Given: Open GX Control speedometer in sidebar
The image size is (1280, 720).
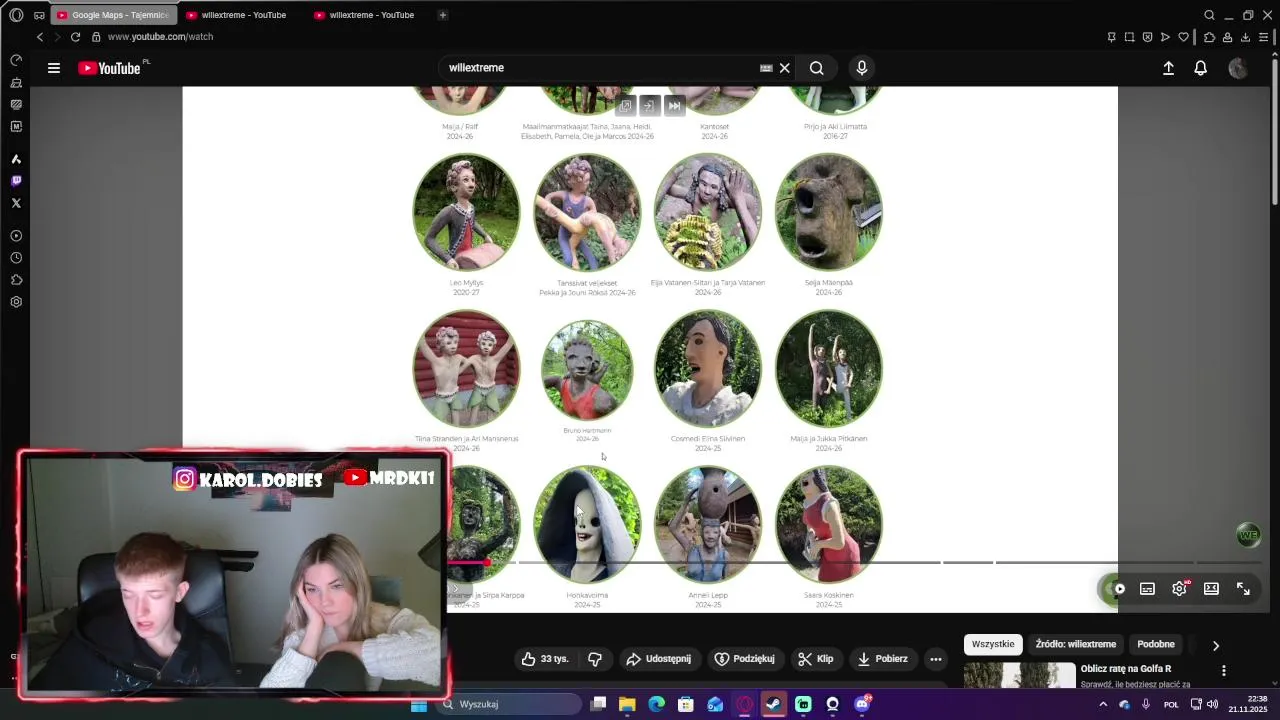Looking at the screenshot, I should point(16,60).
